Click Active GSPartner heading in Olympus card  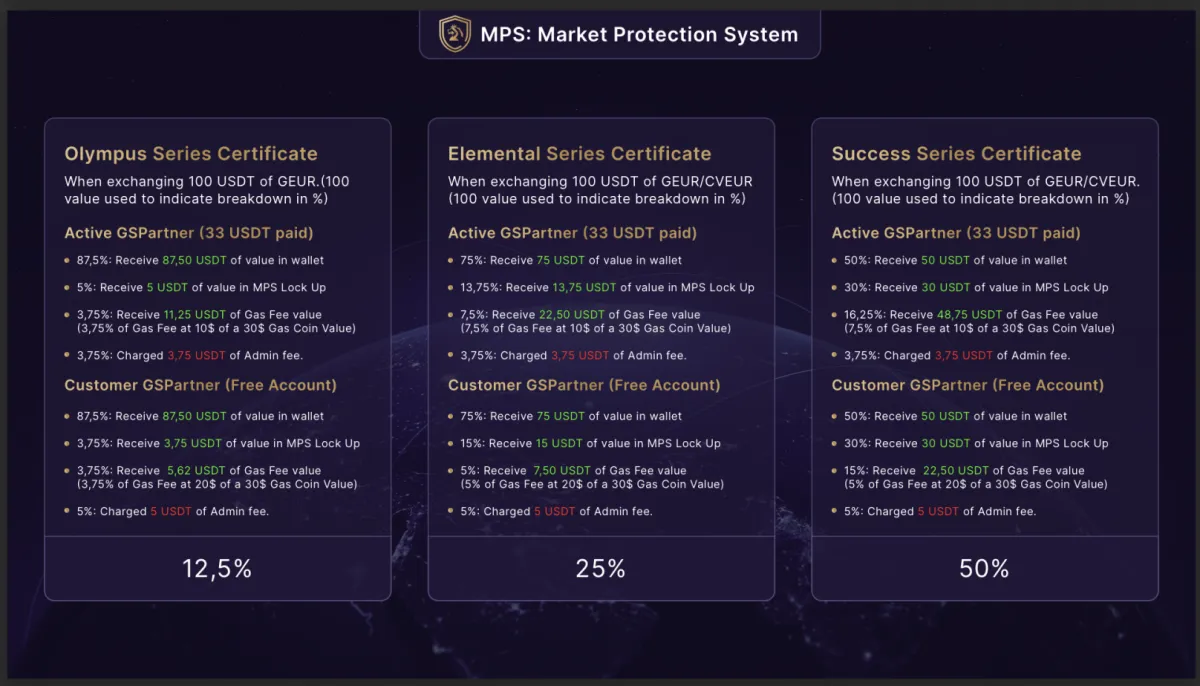pyautogui.click(x=189, y=233)
